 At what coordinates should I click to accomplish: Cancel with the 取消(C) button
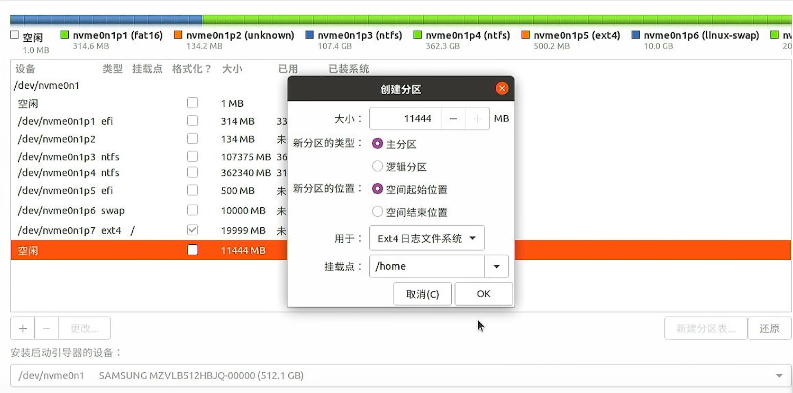[x=422, y=294]
